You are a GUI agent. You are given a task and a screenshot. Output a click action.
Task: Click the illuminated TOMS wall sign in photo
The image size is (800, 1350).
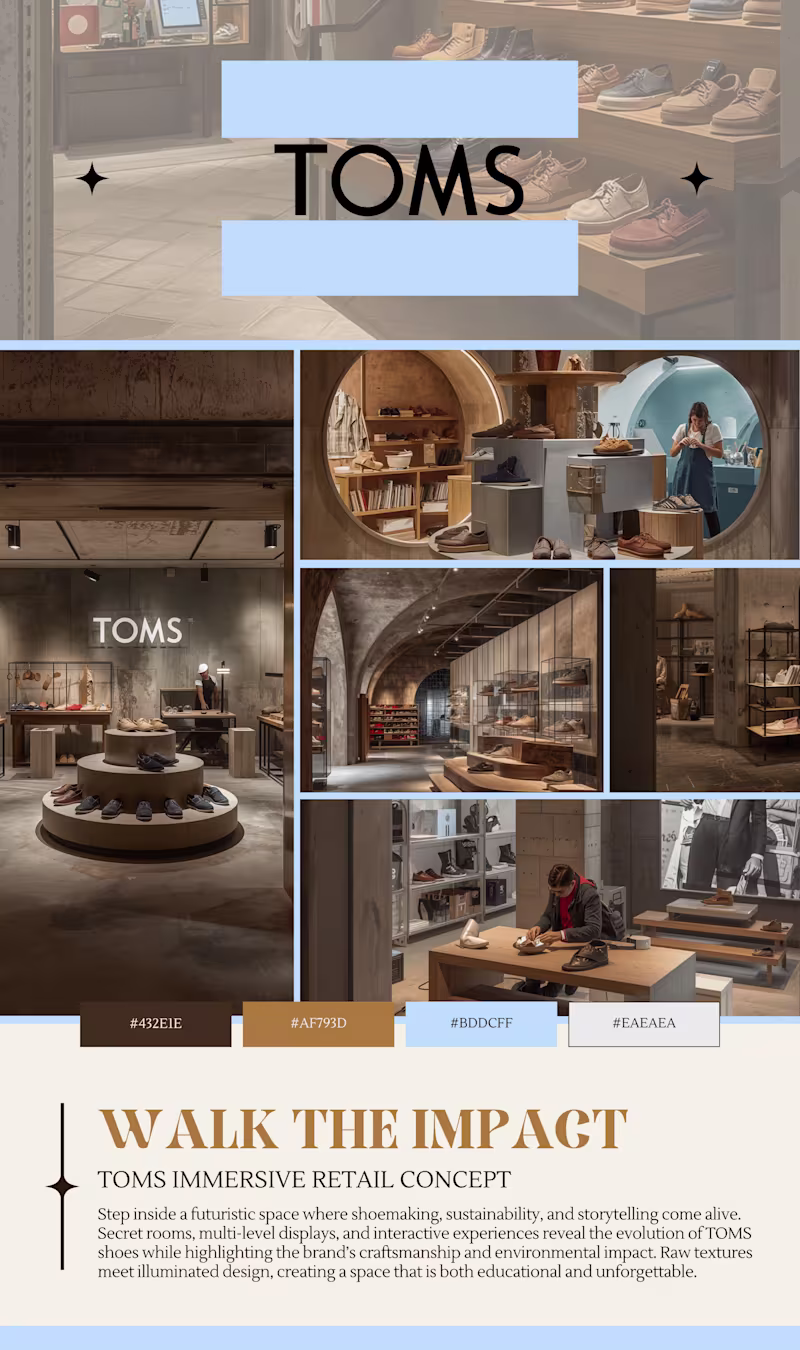(138, 631)
